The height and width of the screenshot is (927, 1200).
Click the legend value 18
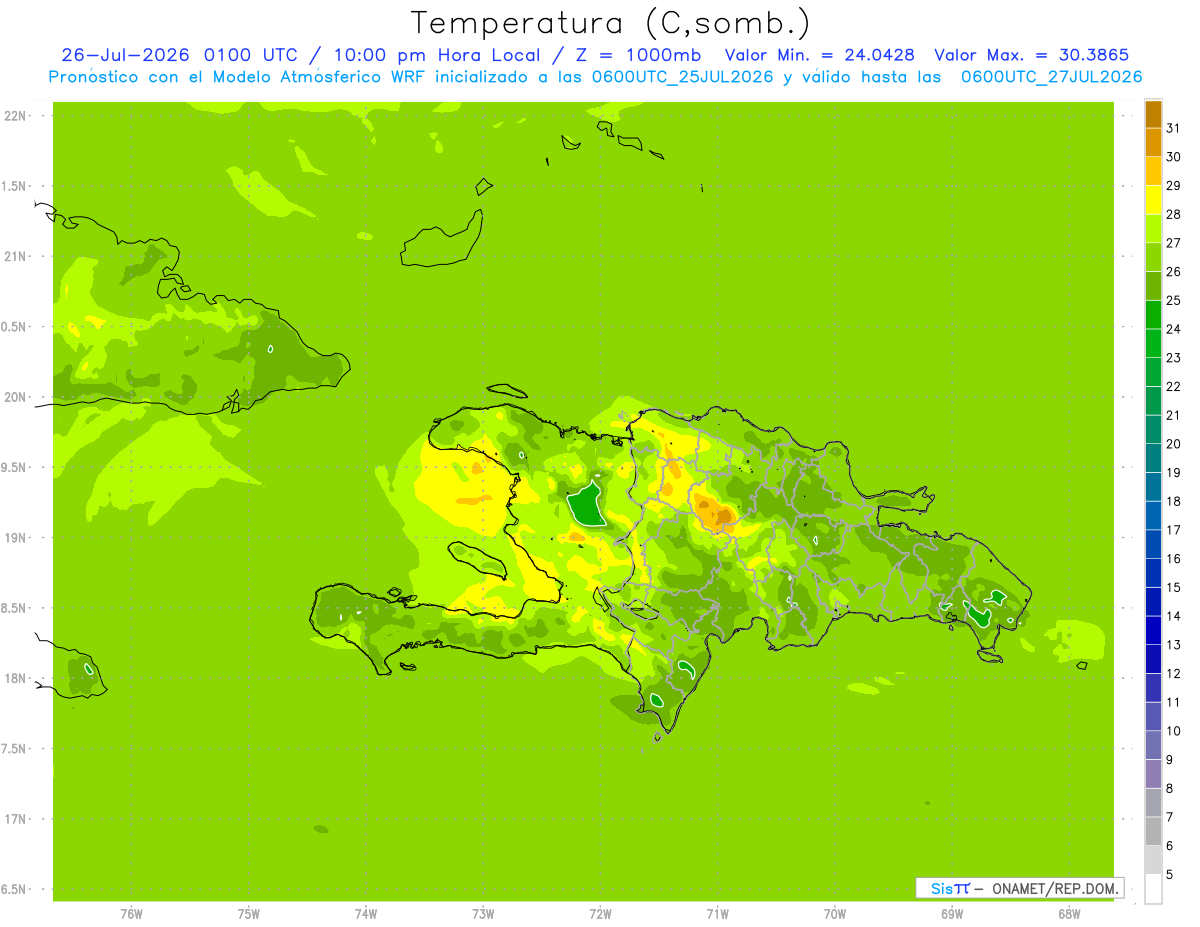1174,501
